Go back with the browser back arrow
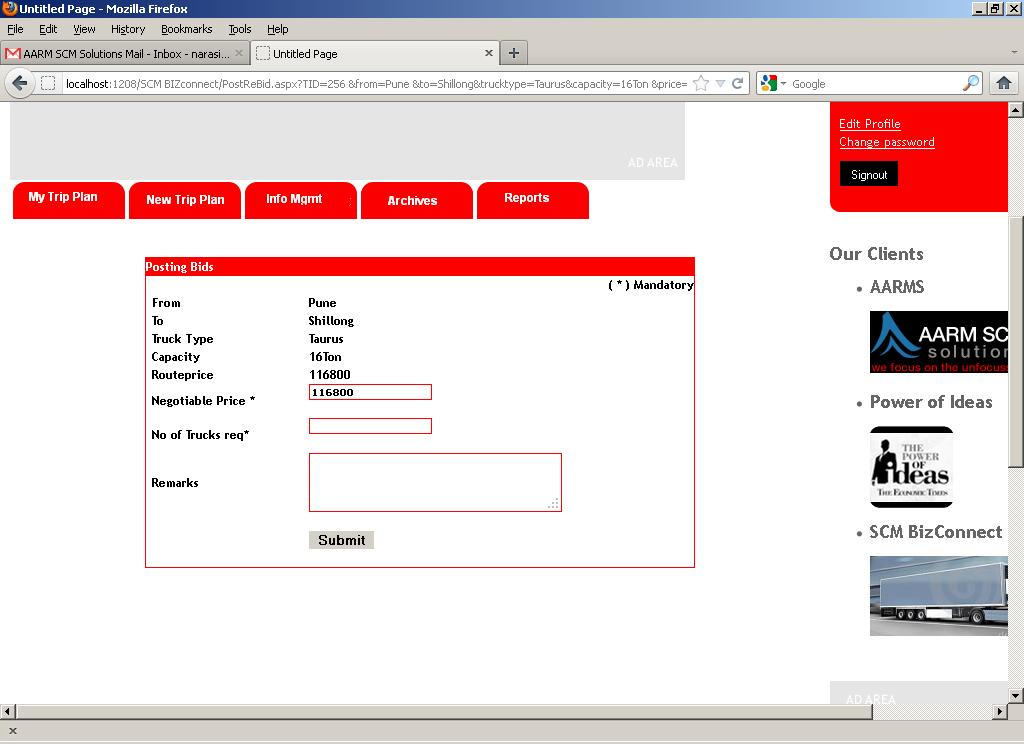 click(20, 84)
